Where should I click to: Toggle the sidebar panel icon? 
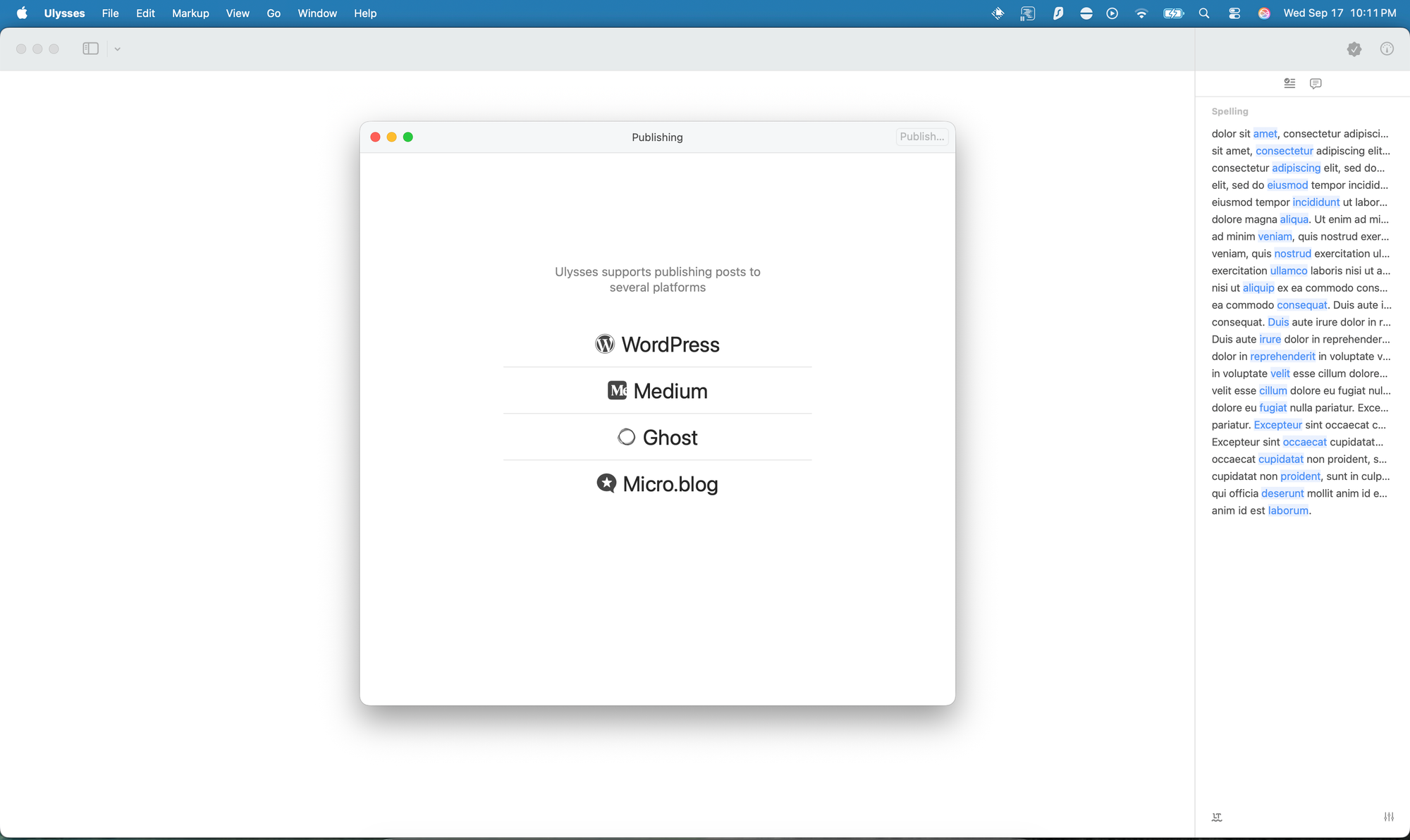[90, 49]
